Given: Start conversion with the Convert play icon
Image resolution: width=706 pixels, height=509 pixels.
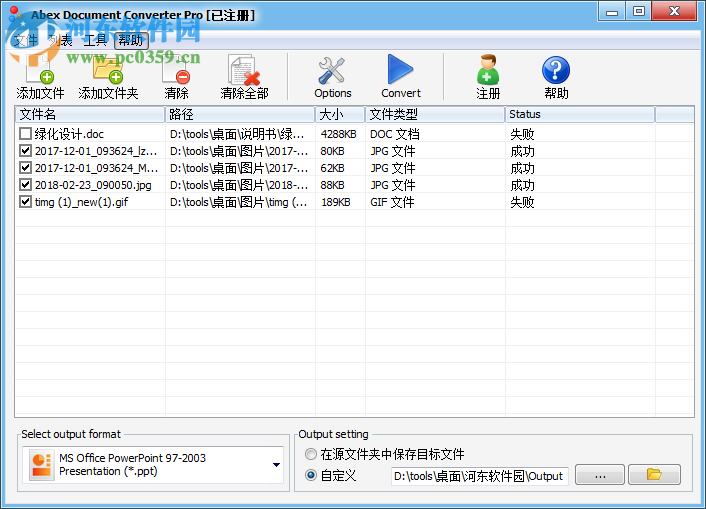Looking at the screenshot, I should (400, 69).
